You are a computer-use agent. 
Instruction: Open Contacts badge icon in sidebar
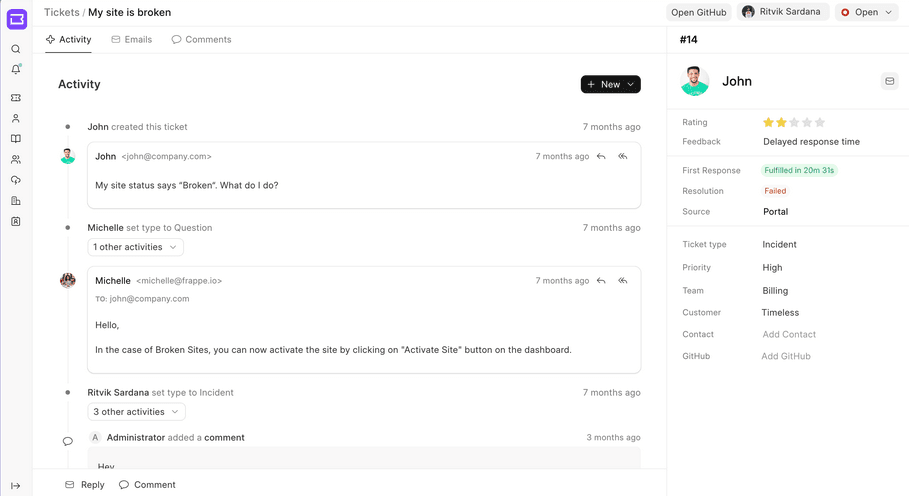coord(16,221)
